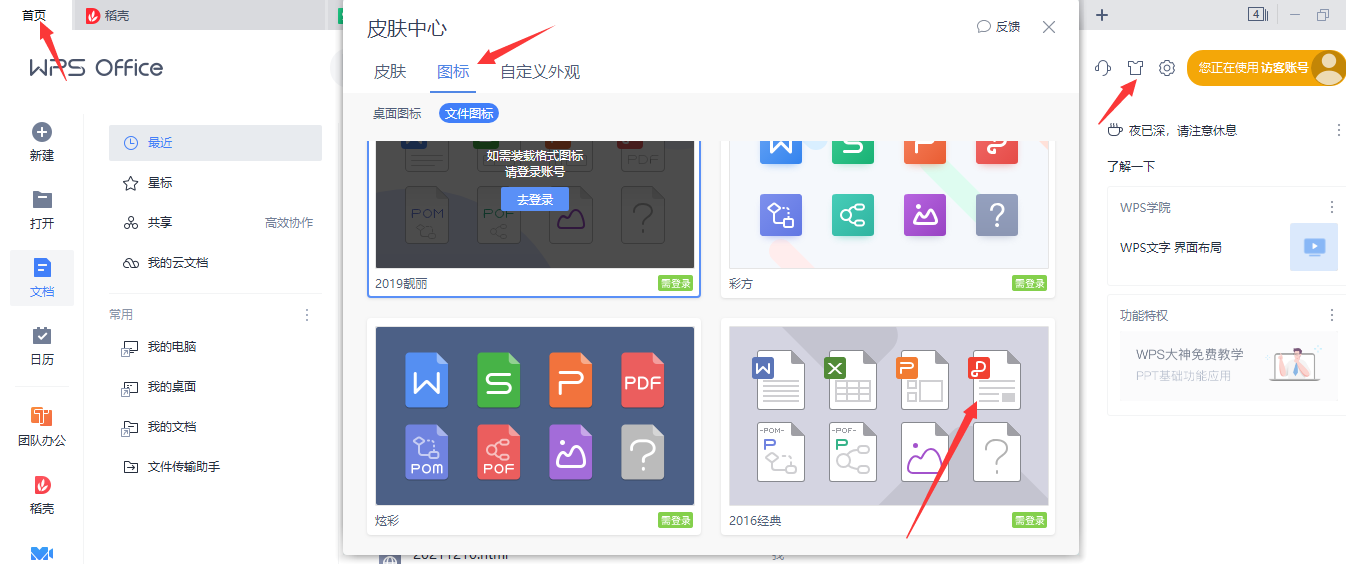Click the W document icon in 2016经典 preview
Screen dimensions: 1346x564
[x=779, y=379]
